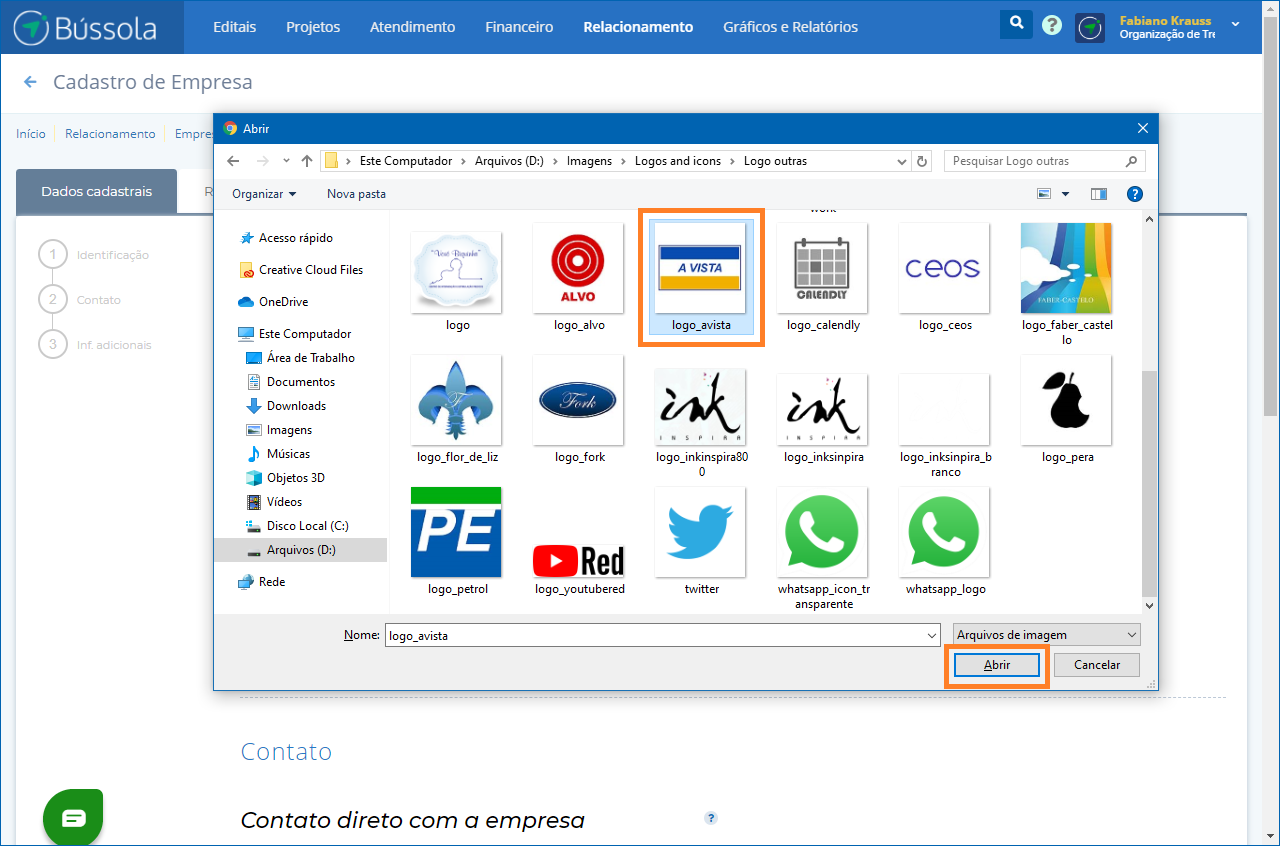Open the Projetos menu

tap(313, 27)
